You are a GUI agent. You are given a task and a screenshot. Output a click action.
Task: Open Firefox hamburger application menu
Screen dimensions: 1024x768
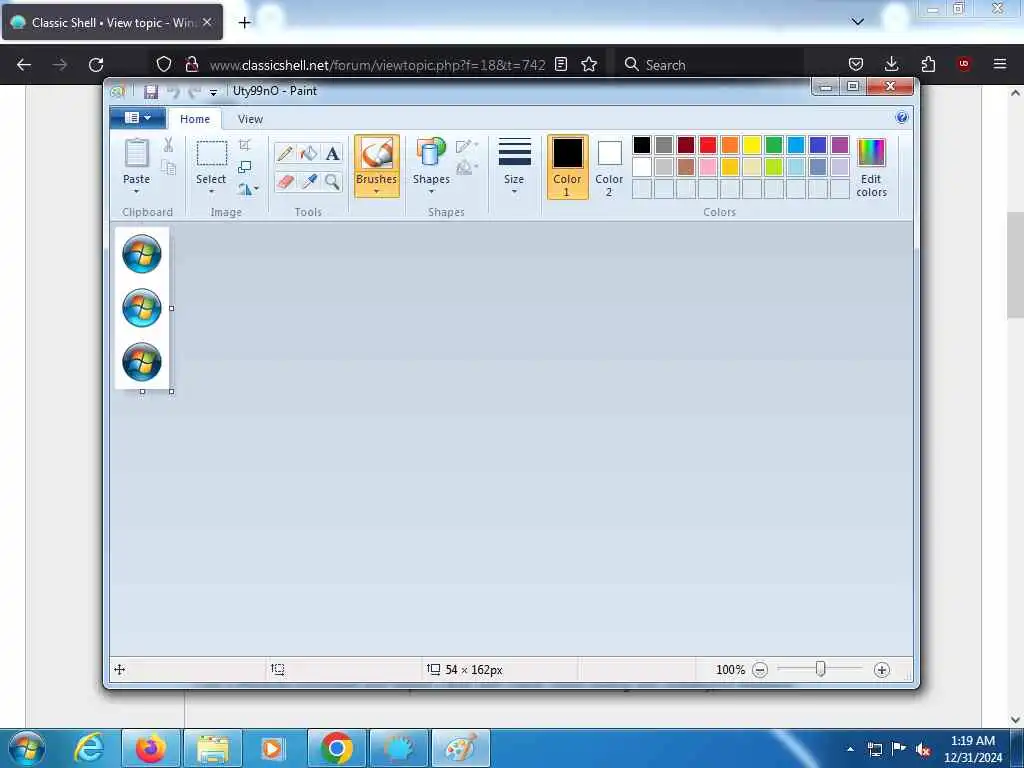tap(1000, 64)
